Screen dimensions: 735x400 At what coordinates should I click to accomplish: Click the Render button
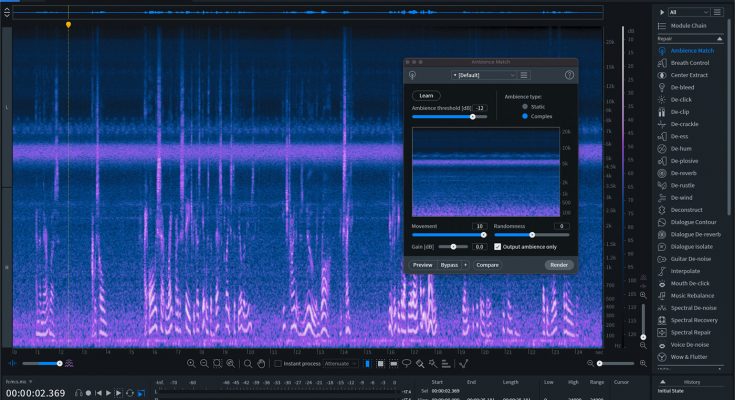tap(559, 265)
